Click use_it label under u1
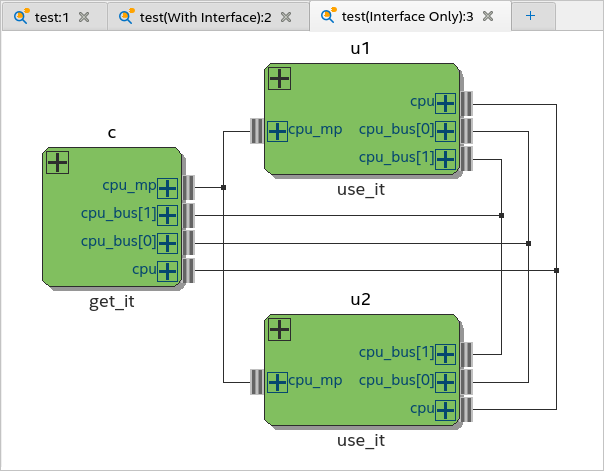604x471 pixels. point(361,189)
